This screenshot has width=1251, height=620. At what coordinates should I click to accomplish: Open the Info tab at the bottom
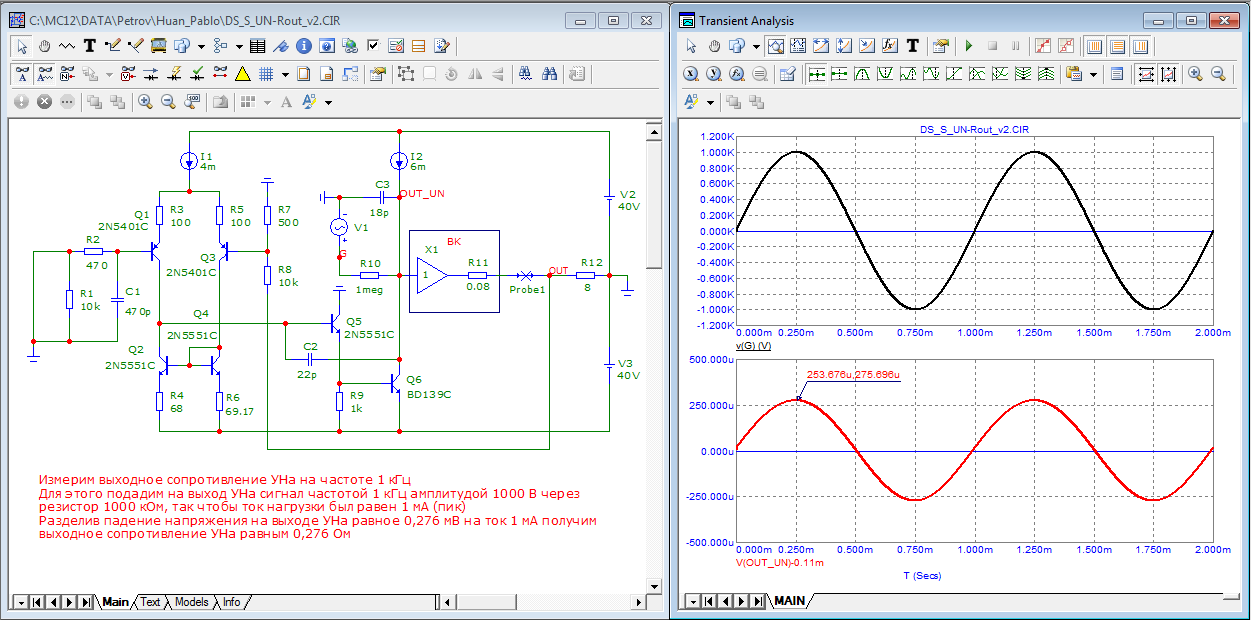[231, 602]
